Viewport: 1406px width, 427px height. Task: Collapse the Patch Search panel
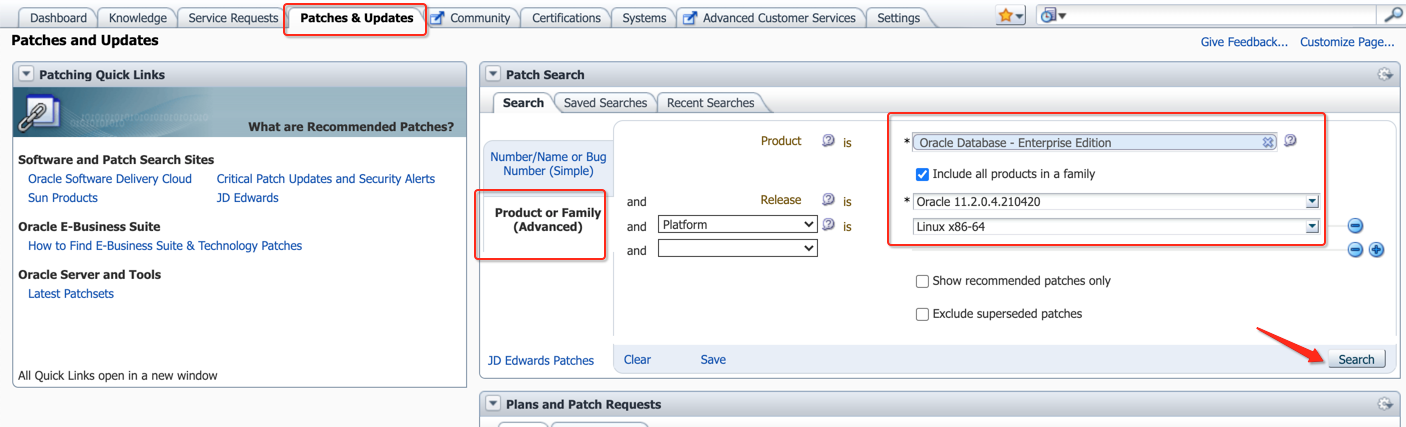(x=493, y=74)
